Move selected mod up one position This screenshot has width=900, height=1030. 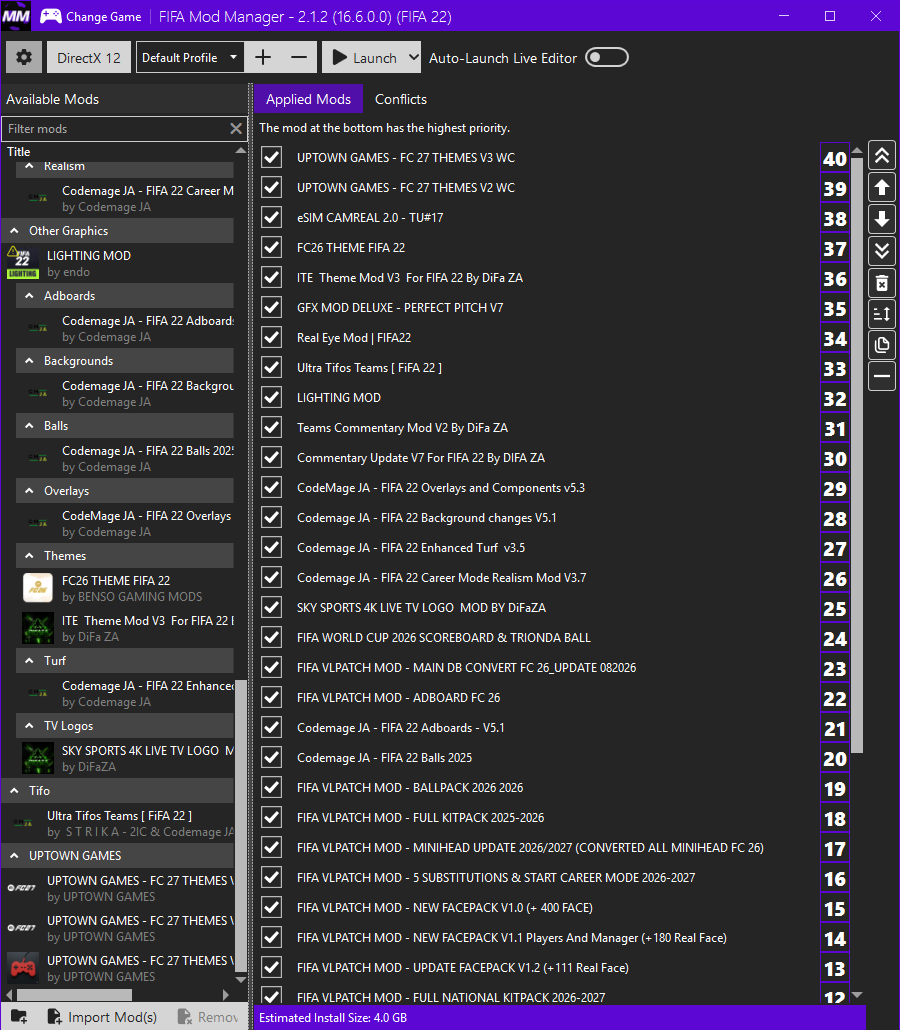882,187
